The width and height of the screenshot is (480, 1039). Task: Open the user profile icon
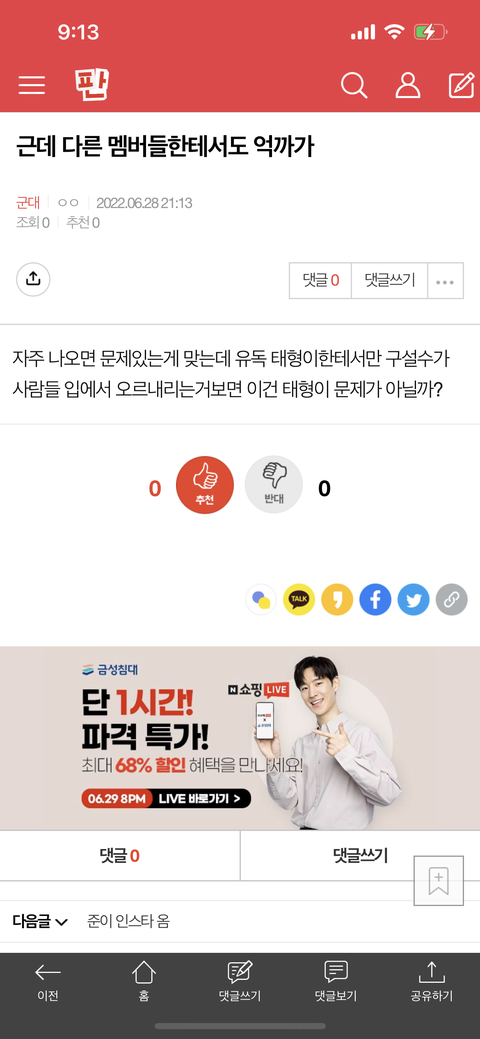408,85
